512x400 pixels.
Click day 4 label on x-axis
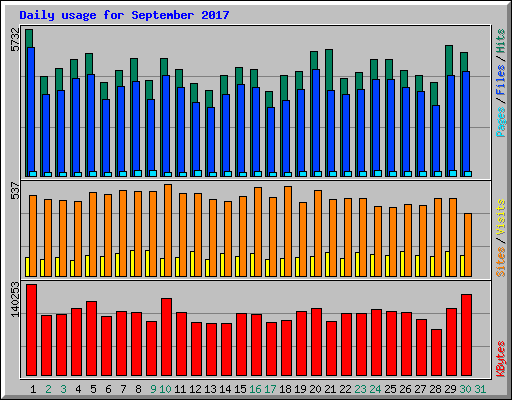pos(78,389)
